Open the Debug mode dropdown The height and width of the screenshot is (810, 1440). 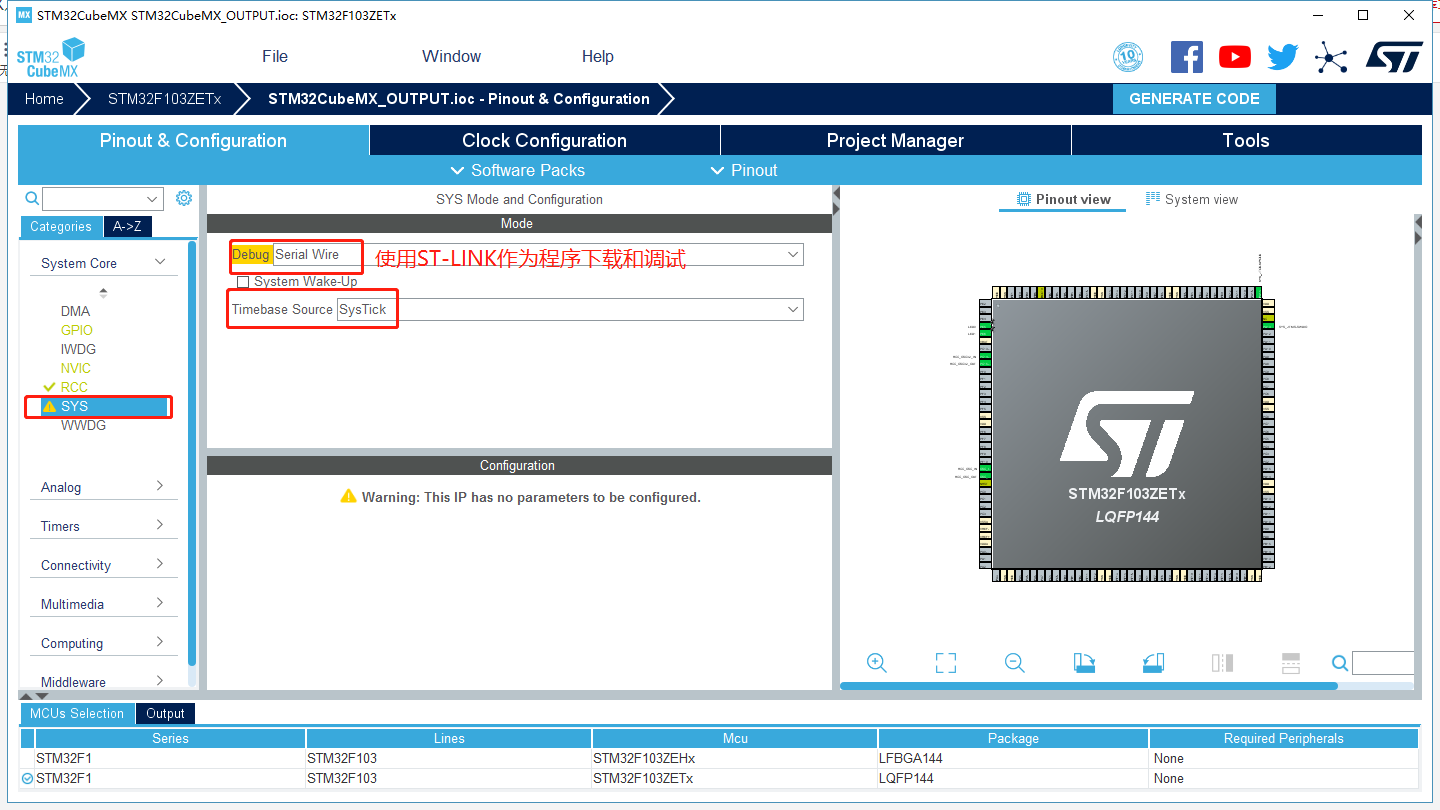791,254
